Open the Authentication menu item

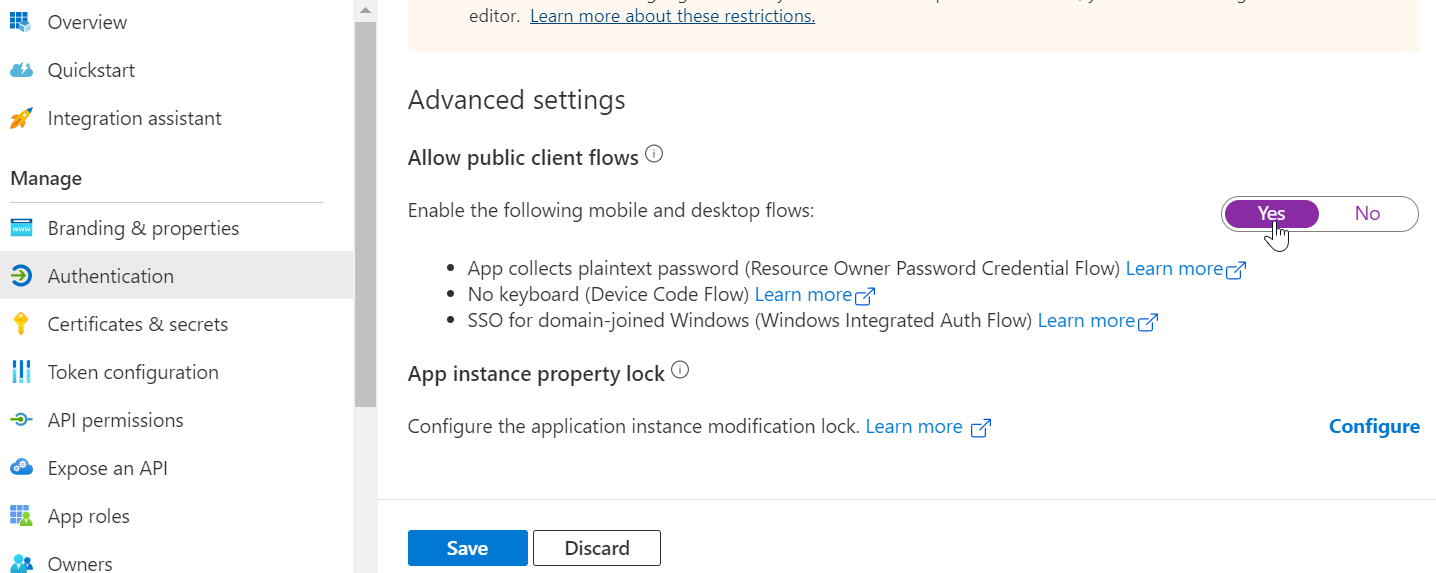tap(110, 276)
